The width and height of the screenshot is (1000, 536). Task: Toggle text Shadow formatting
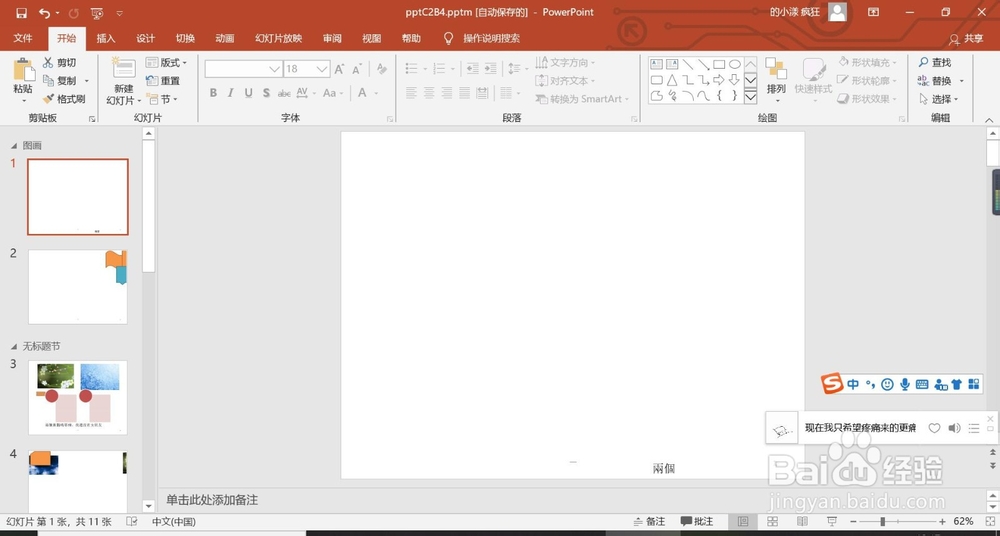click(266, 93)
